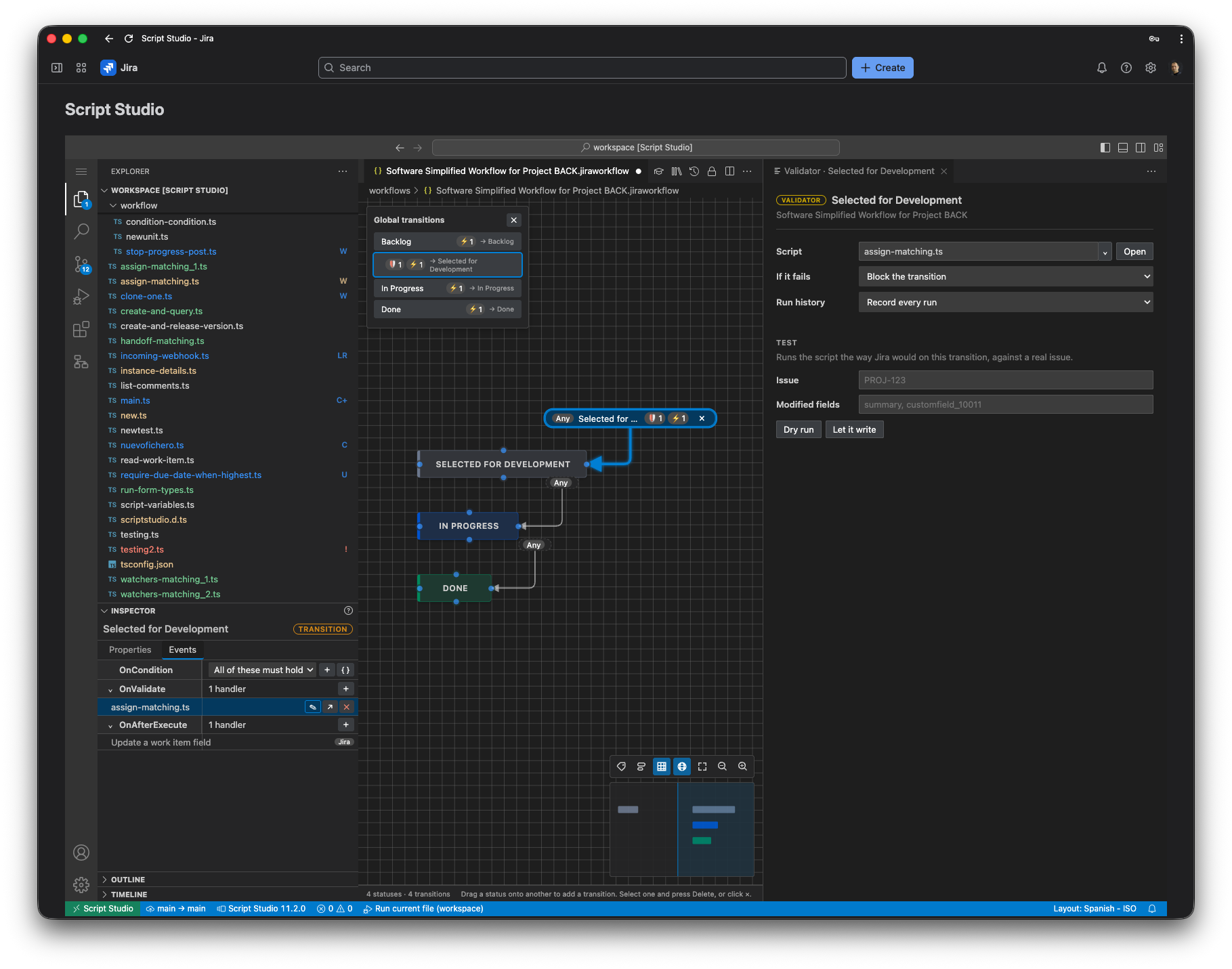
Task: Click the library books icon in editor toolbar
Action: pos(676,171)
